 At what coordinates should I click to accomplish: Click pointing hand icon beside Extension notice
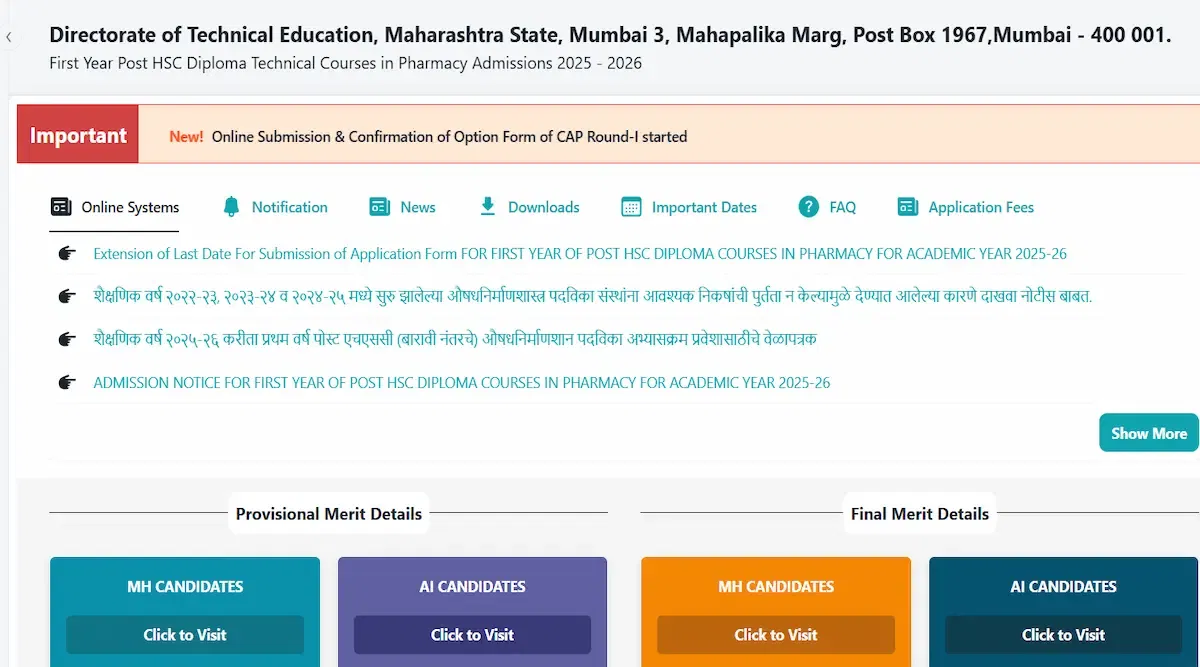[67, 254]
